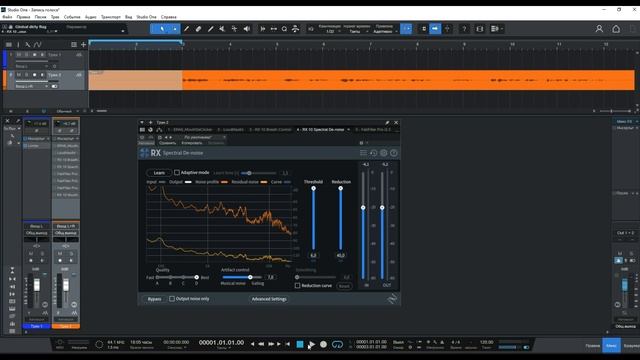Click the Bypass button
The image size is (640, 360).
click(x=154, y=299)
